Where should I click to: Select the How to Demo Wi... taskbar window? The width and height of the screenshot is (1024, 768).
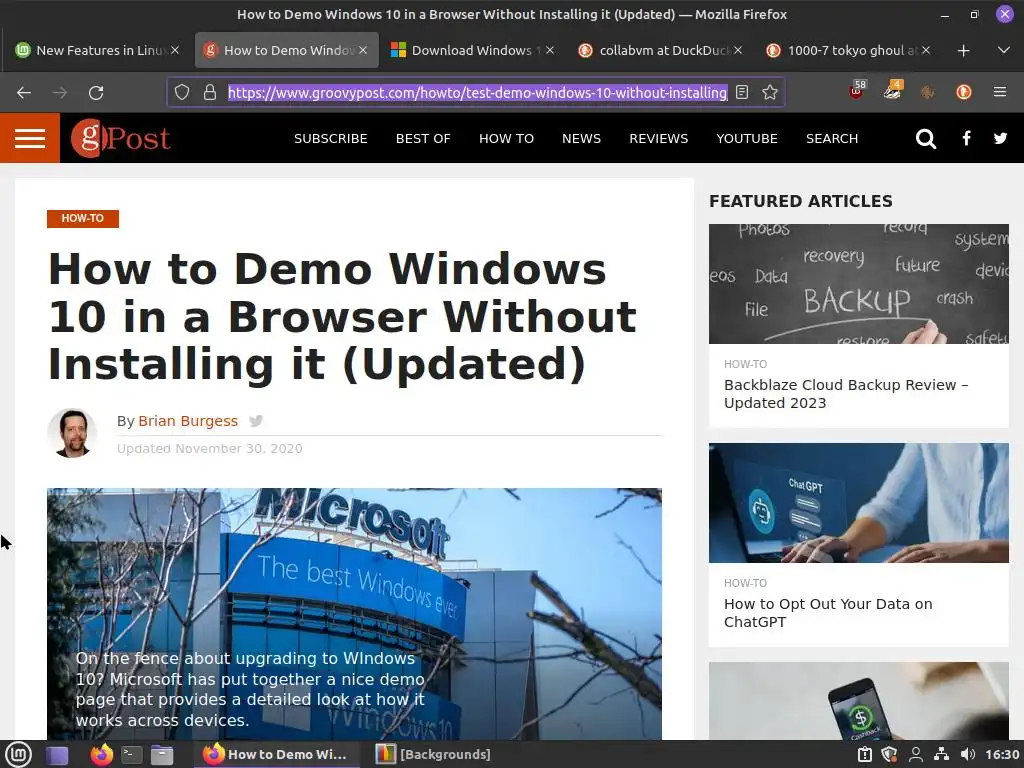click(x=276, y=755)
